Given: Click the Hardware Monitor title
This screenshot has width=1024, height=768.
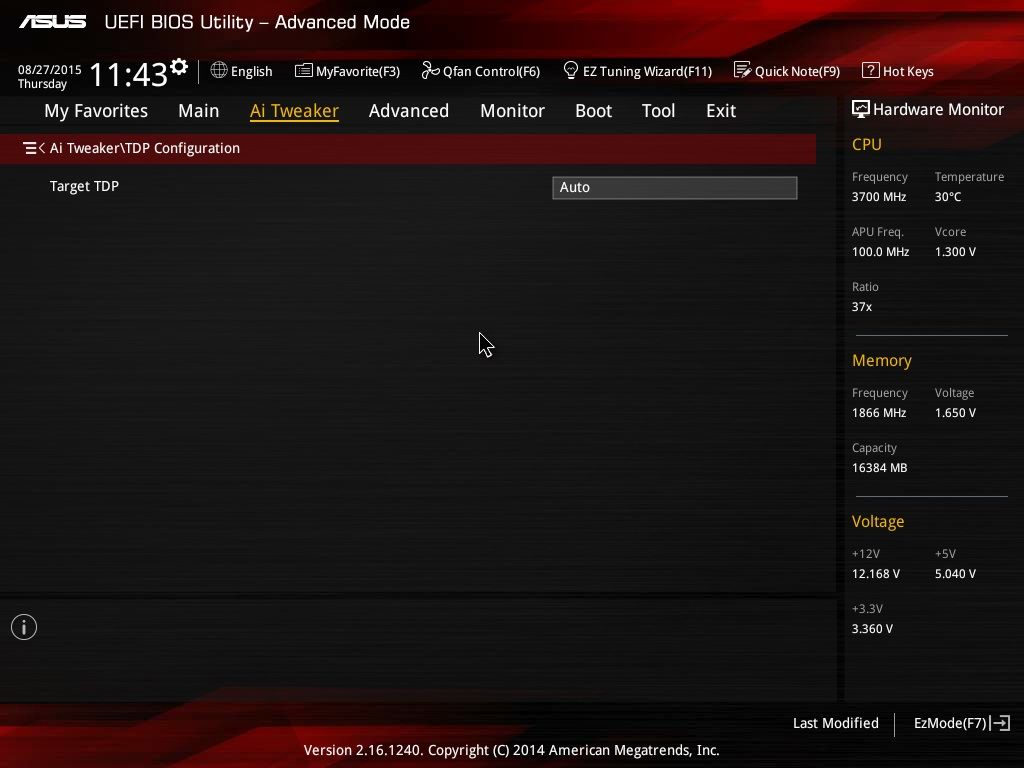Looking at the screenshot, I should [938, 110].
